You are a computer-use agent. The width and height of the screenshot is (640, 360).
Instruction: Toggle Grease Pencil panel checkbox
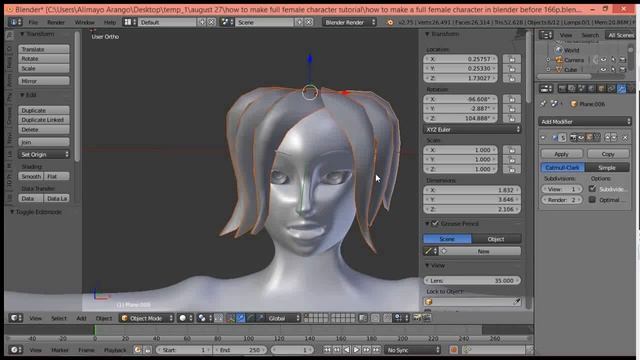click(435, 224)
